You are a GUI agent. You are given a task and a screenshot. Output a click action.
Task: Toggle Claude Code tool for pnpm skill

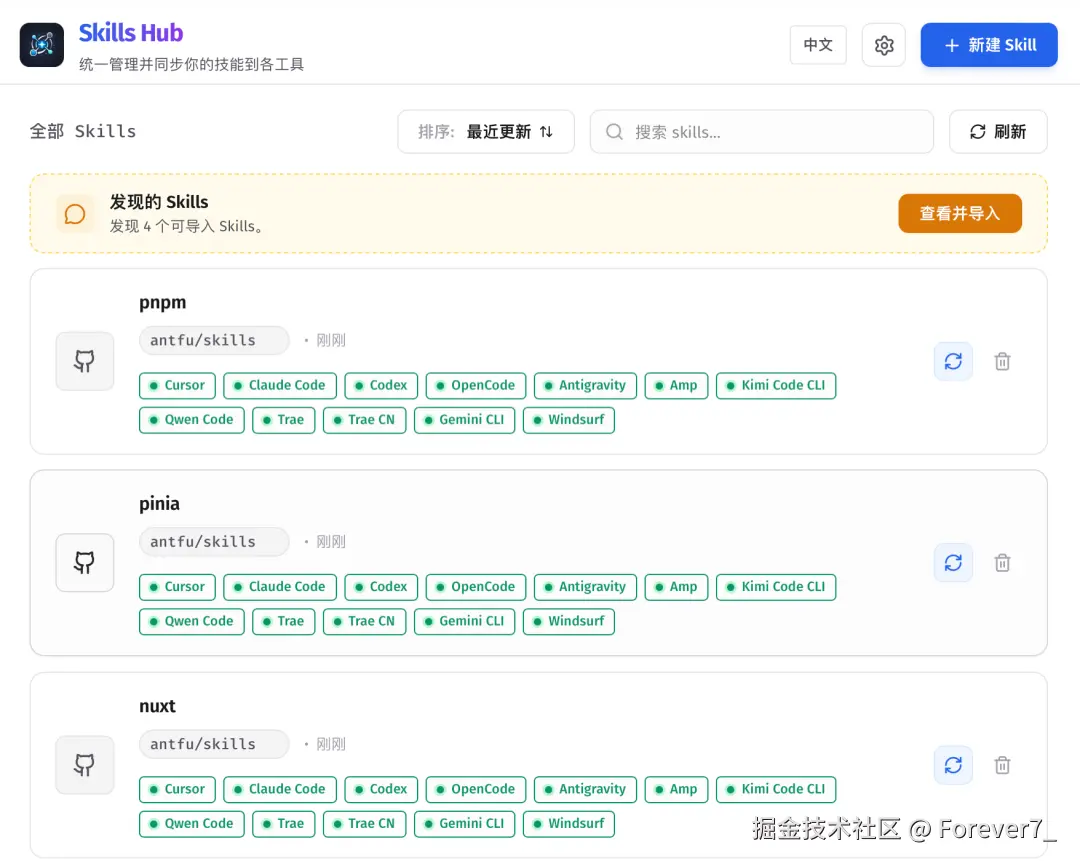click(x=280, y=386)
